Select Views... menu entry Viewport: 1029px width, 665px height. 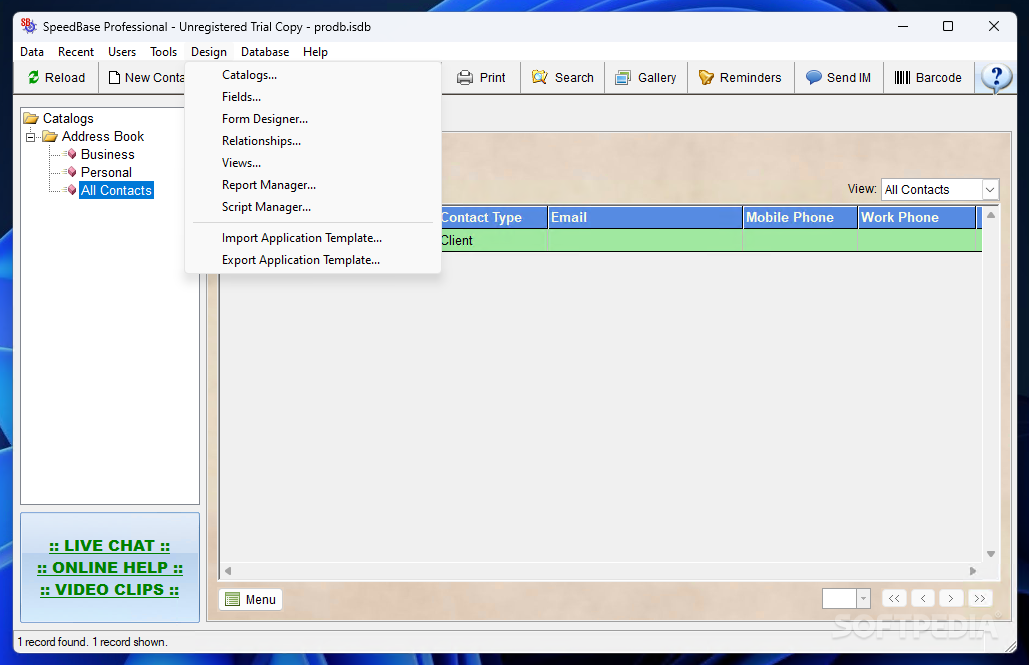[313, 163]
